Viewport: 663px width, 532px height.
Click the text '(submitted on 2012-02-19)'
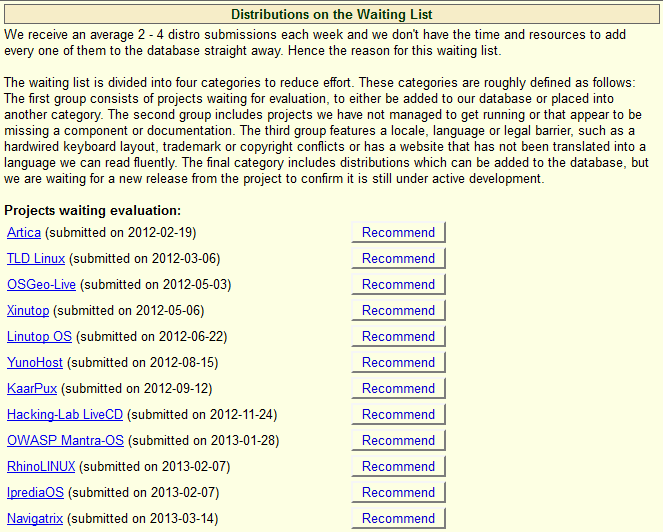pyautogui.click(x=121, y=232)
